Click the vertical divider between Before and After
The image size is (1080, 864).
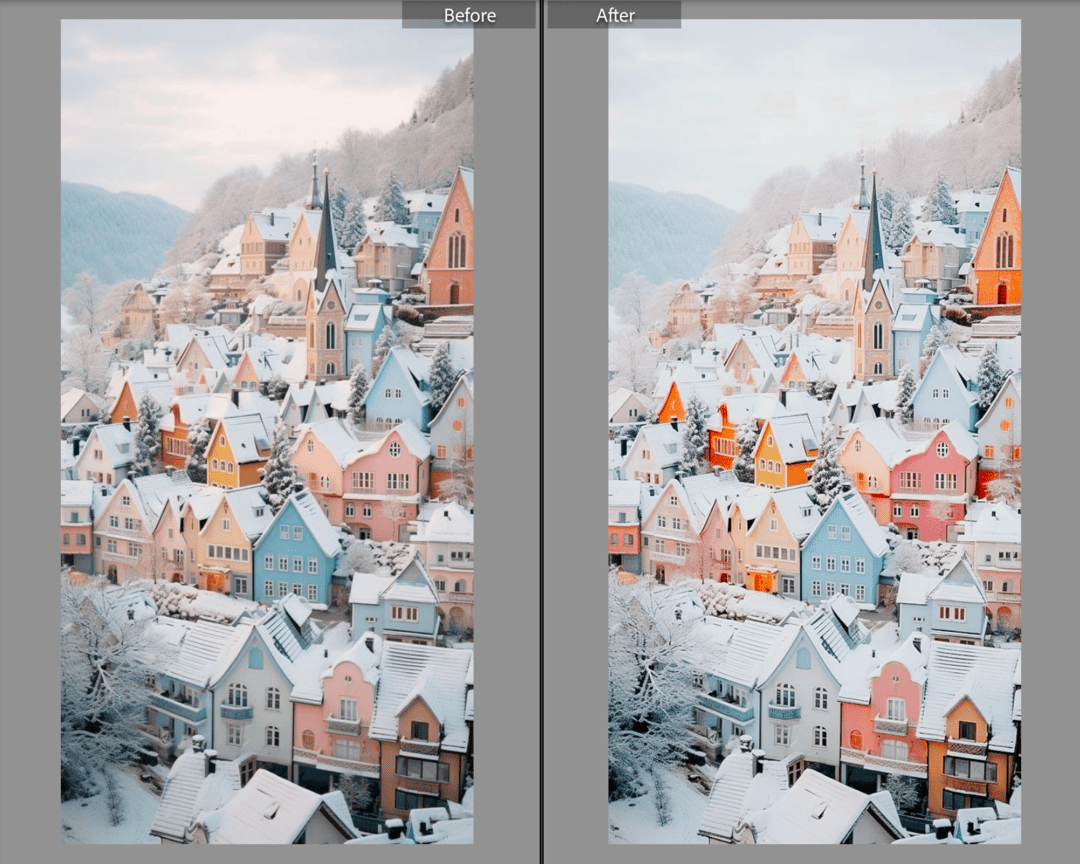(541, 432)
